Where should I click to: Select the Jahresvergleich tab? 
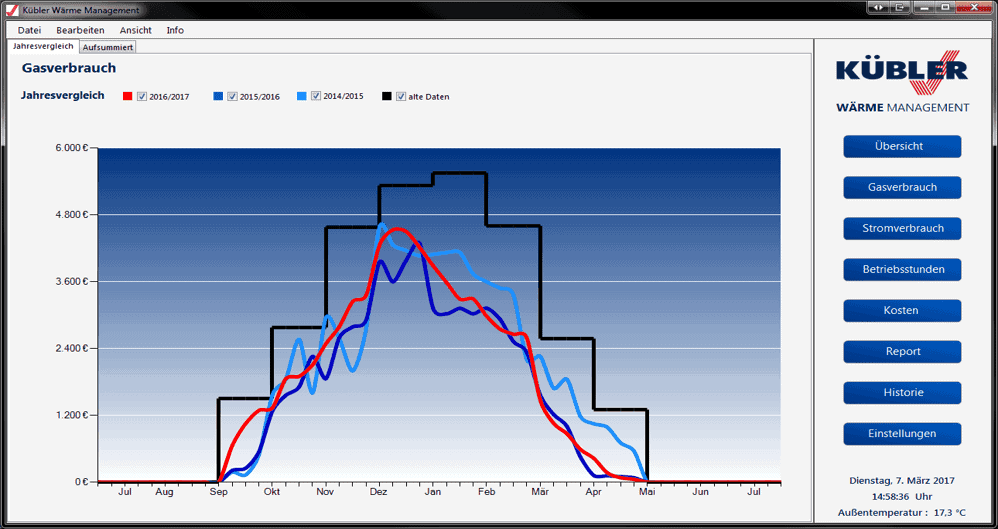(43, 46)
